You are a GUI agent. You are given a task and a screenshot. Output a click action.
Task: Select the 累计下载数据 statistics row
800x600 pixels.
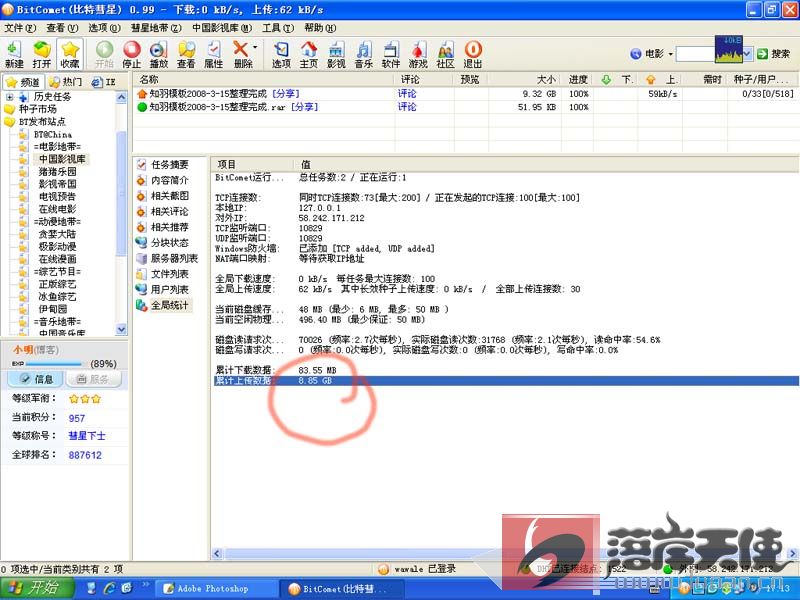506,370
